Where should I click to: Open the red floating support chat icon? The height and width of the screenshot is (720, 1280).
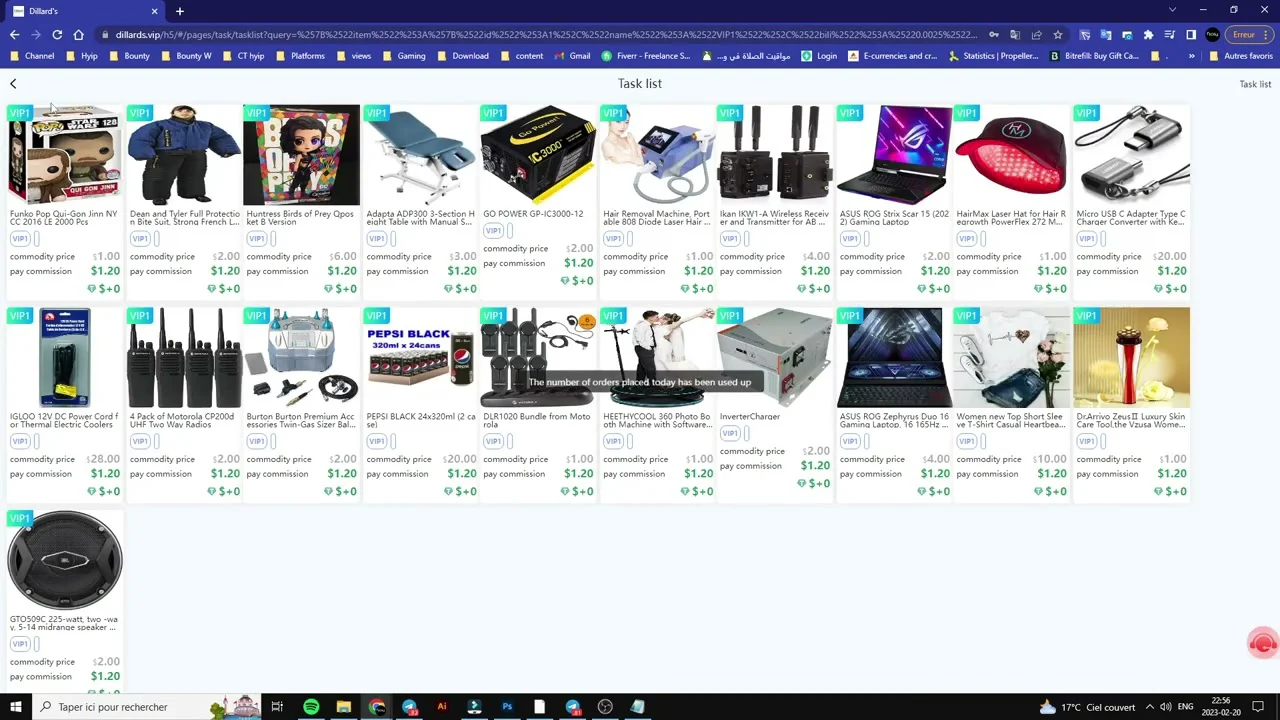[x=1263, y=643]
